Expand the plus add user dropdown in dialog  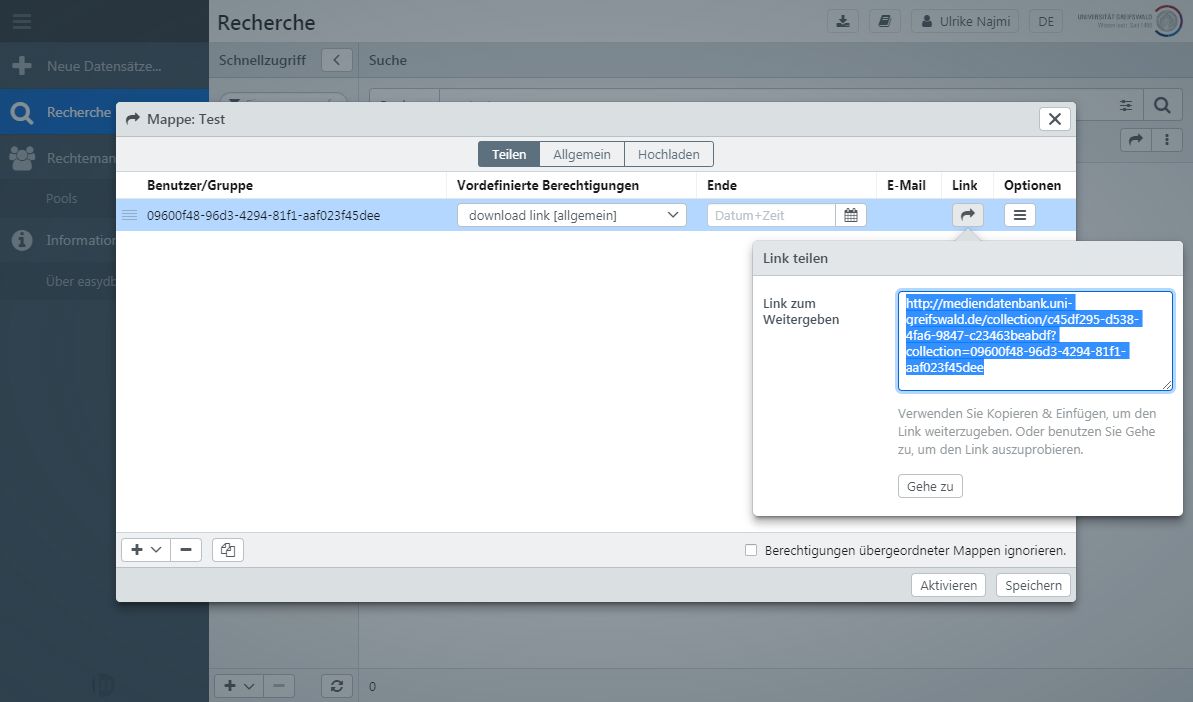click(x=146, y=550)
